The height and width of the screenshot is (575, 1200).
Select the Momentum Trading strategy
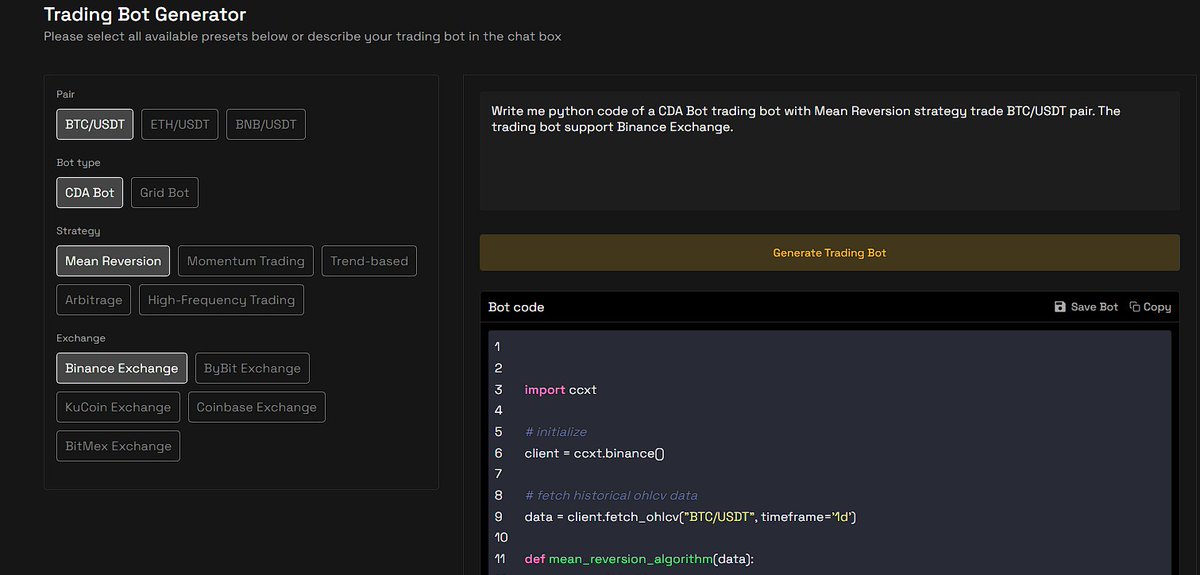coord(246,261)
